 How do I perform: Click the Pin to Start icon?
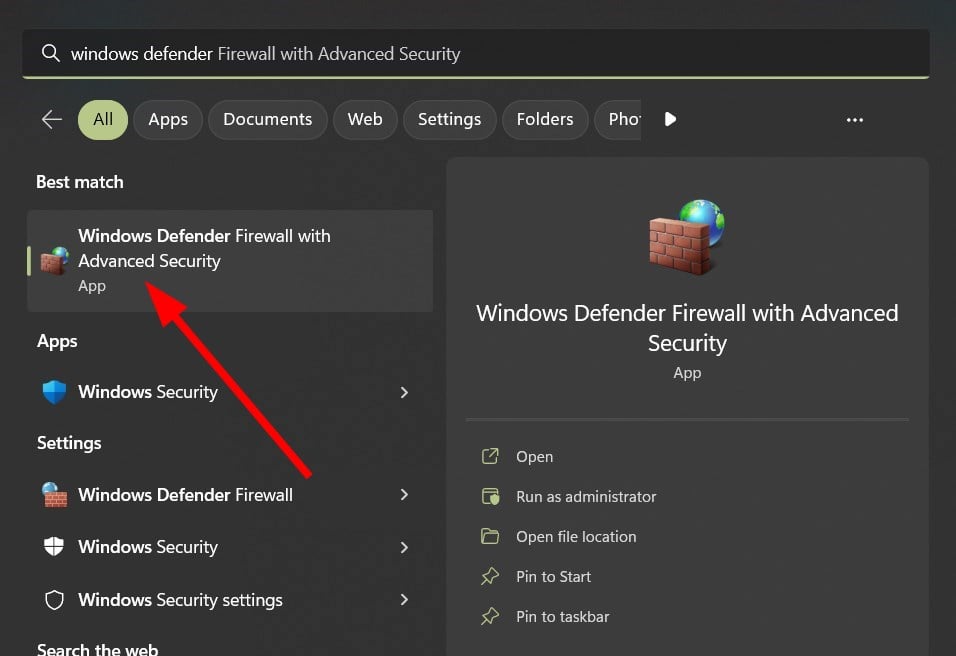[x=489, y=576]
